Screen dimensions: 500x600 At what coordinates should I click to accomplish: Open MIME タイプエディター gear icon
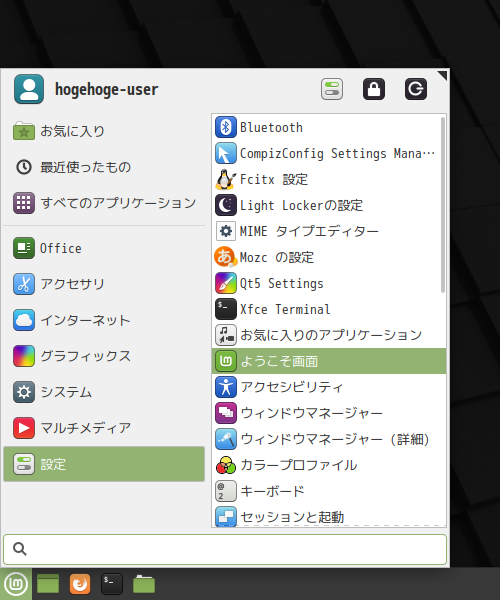coord(226,231)
